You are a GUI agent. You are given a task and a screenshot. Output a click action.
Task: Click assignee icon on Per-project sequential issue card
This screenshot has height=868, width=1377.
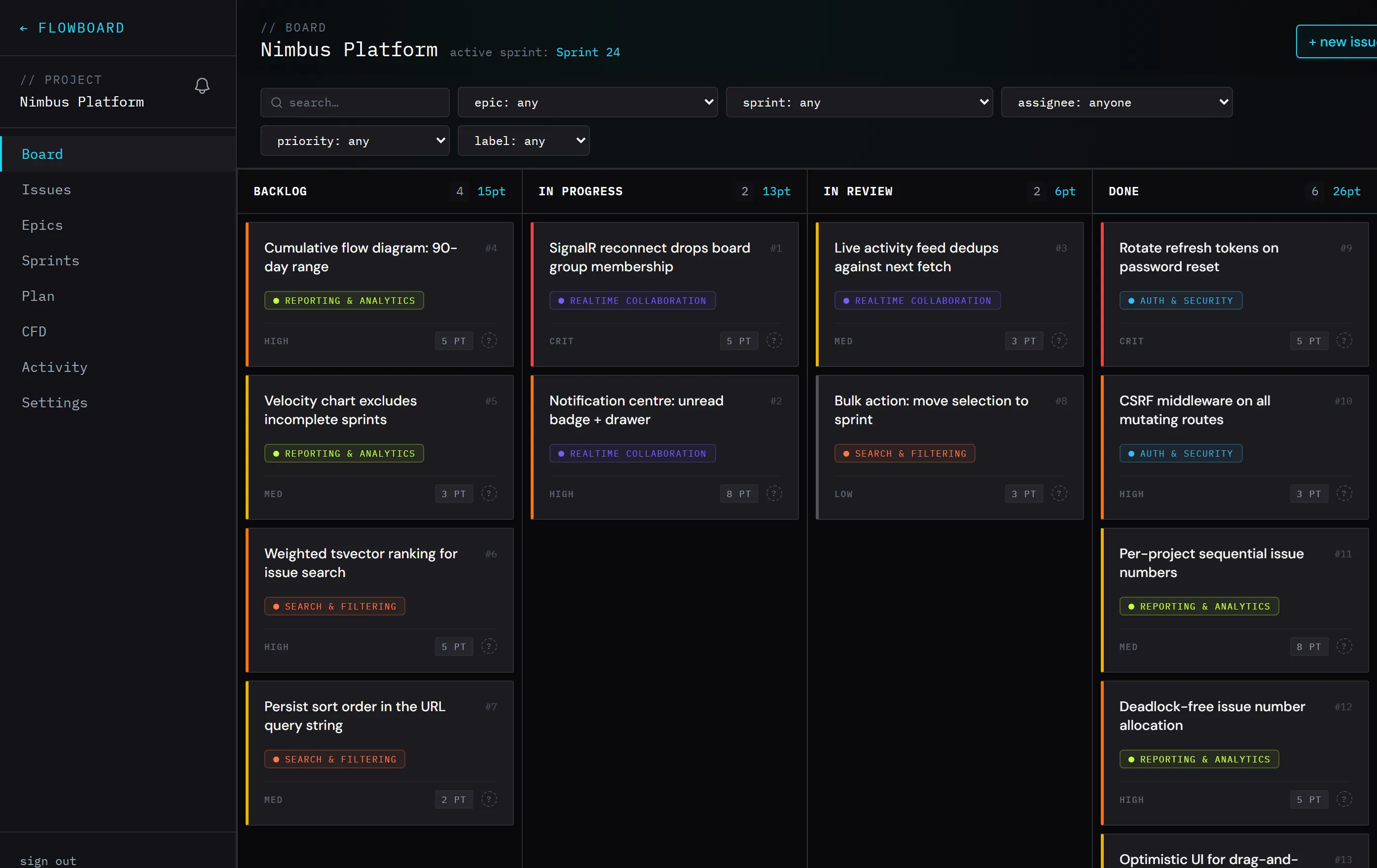(1344, 647)
